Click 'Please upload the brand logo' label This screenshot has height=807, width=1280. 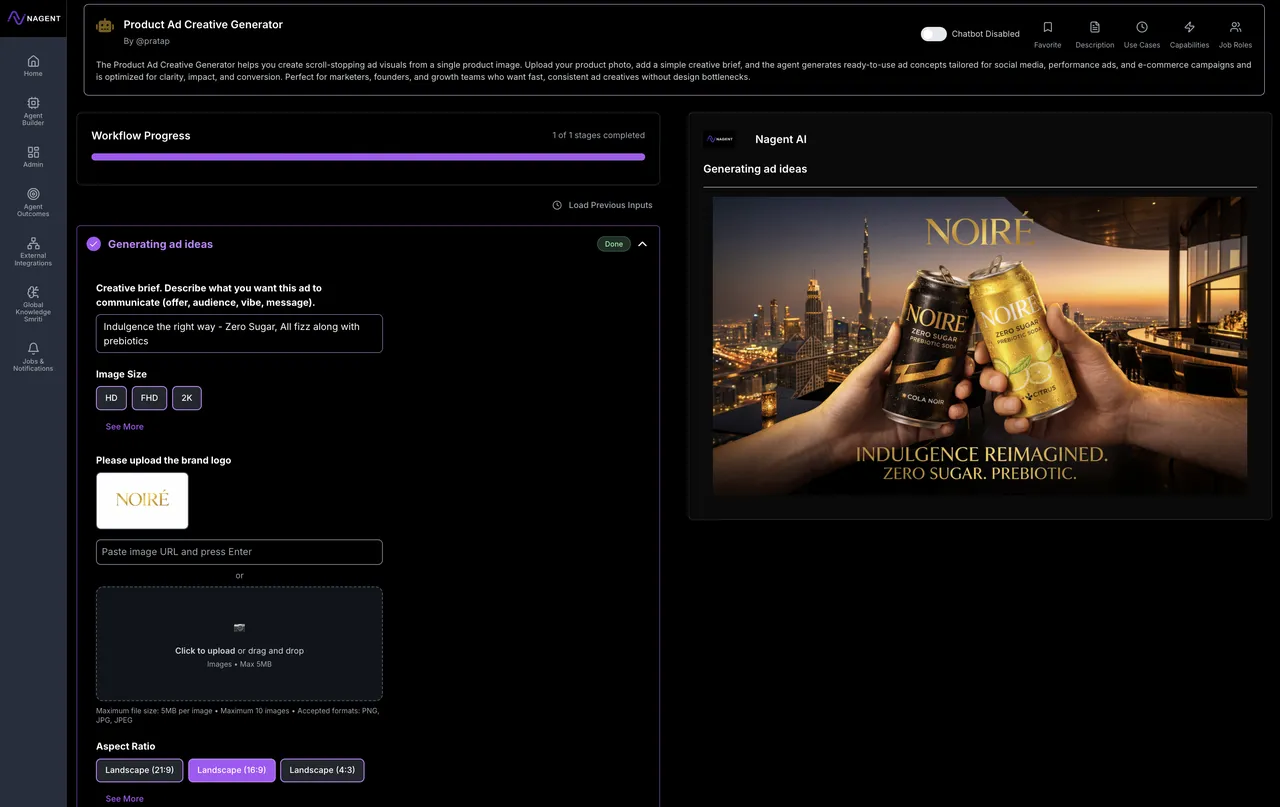click(x=163, y=460)
